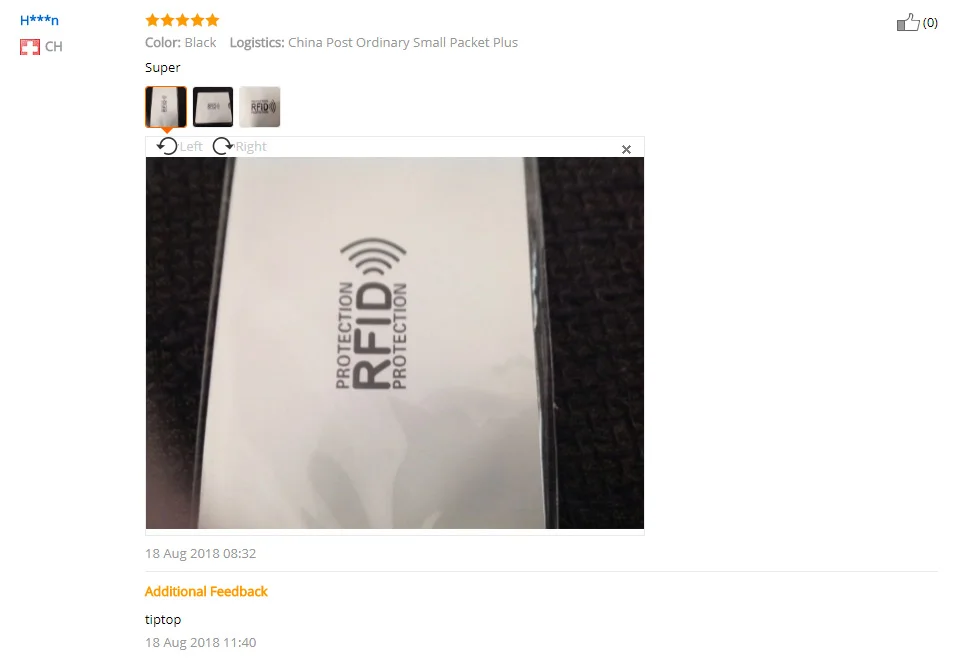Click the rotate left arrow icon

pos(167,146)
